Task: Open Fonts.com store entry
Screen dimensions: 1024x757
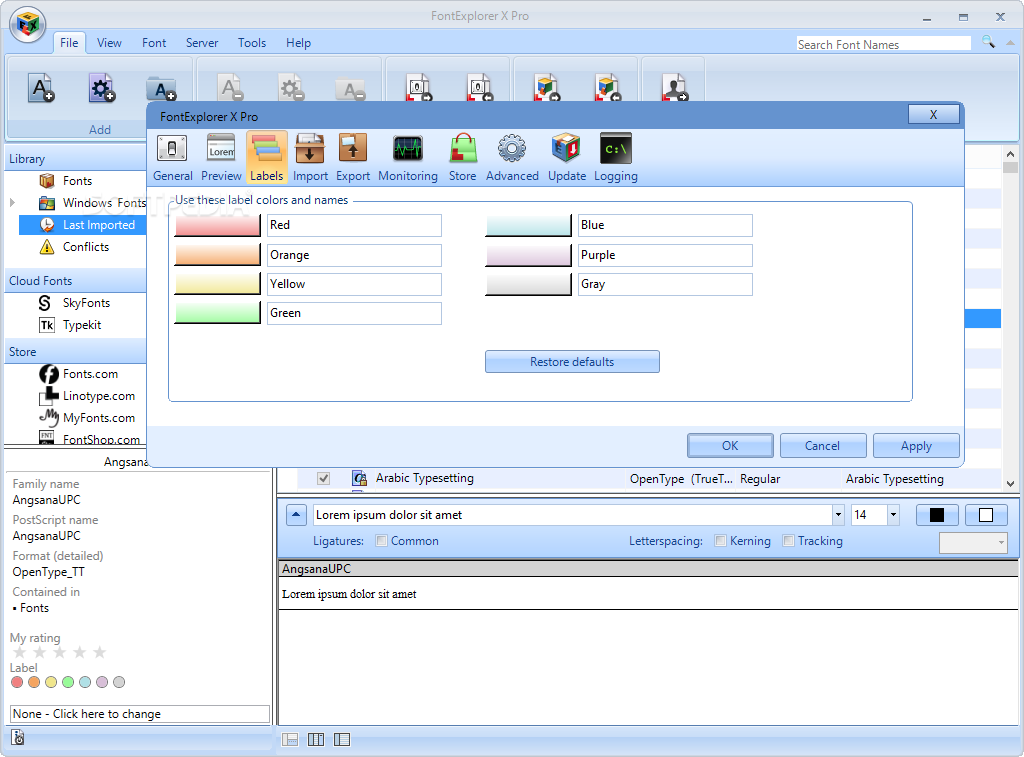Action: pyautogui.click(x=90, y=374)
